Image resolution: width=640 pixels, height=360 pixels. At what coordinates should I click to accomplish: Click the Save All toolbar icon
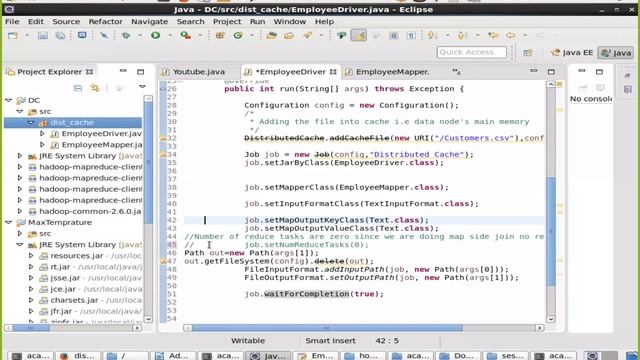coord(60,36)
